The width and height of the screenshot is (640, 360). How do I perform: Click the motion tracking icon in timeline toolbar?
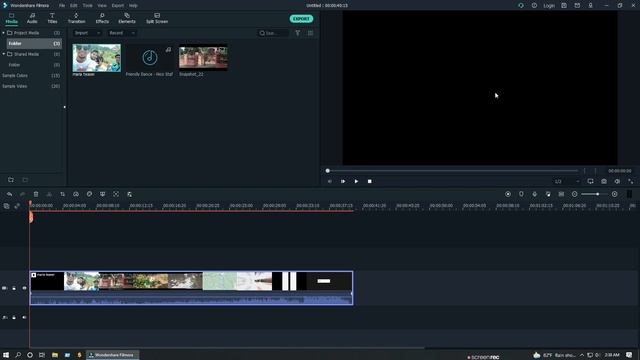(116, 194)
